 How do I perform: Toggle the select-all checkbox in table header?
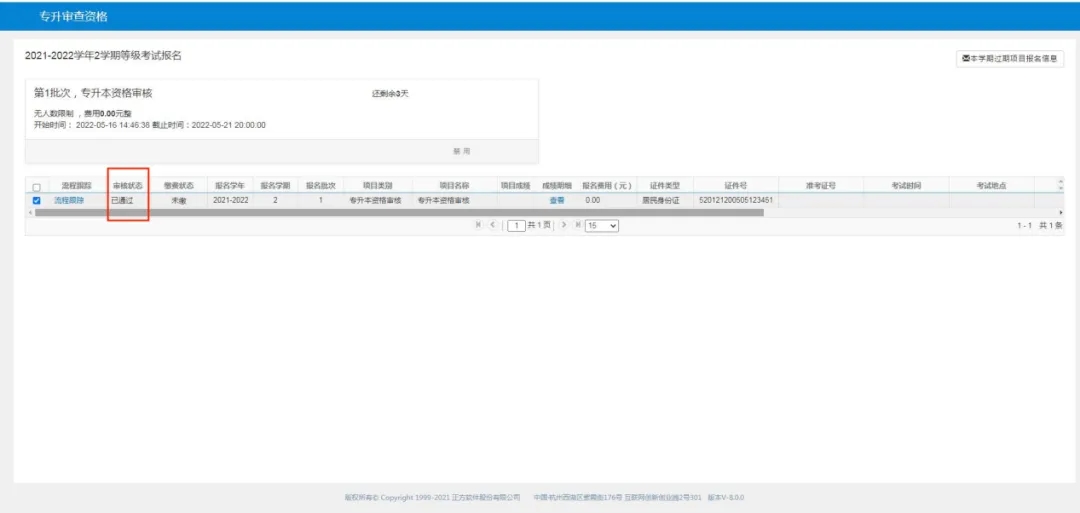pyautogui.click(x=37, y=187)
